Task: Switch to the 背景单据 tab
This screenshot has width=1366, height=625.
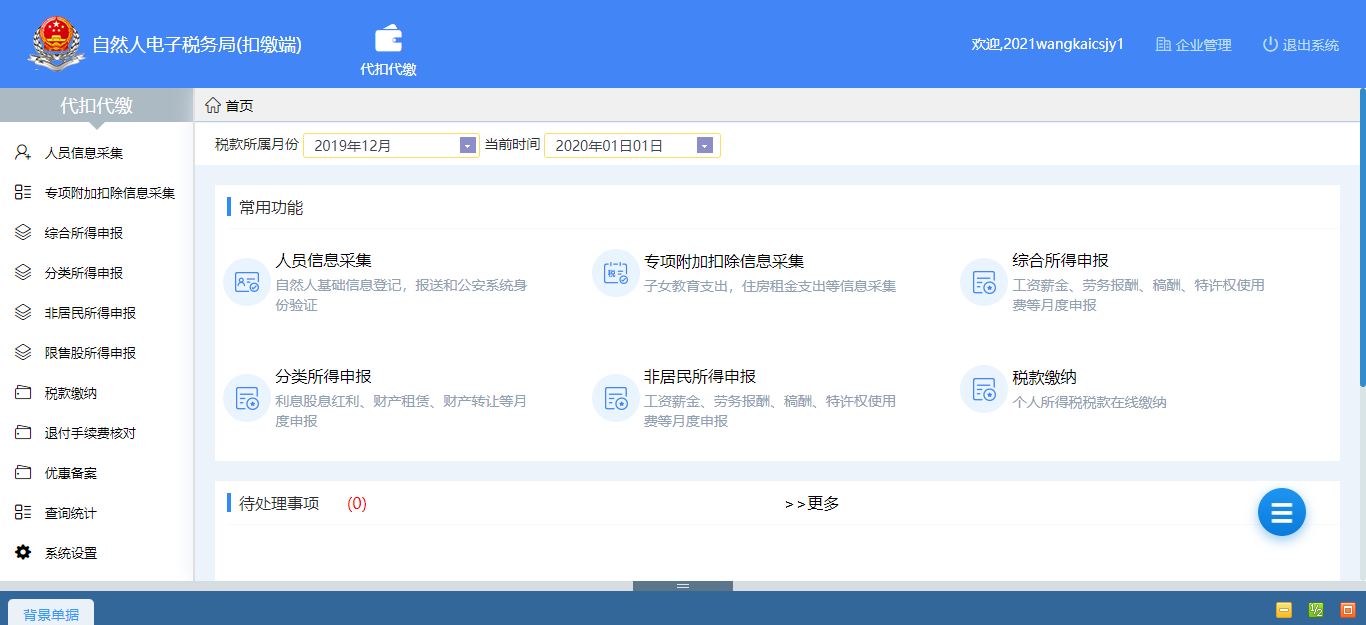Action: click(51, 614)
